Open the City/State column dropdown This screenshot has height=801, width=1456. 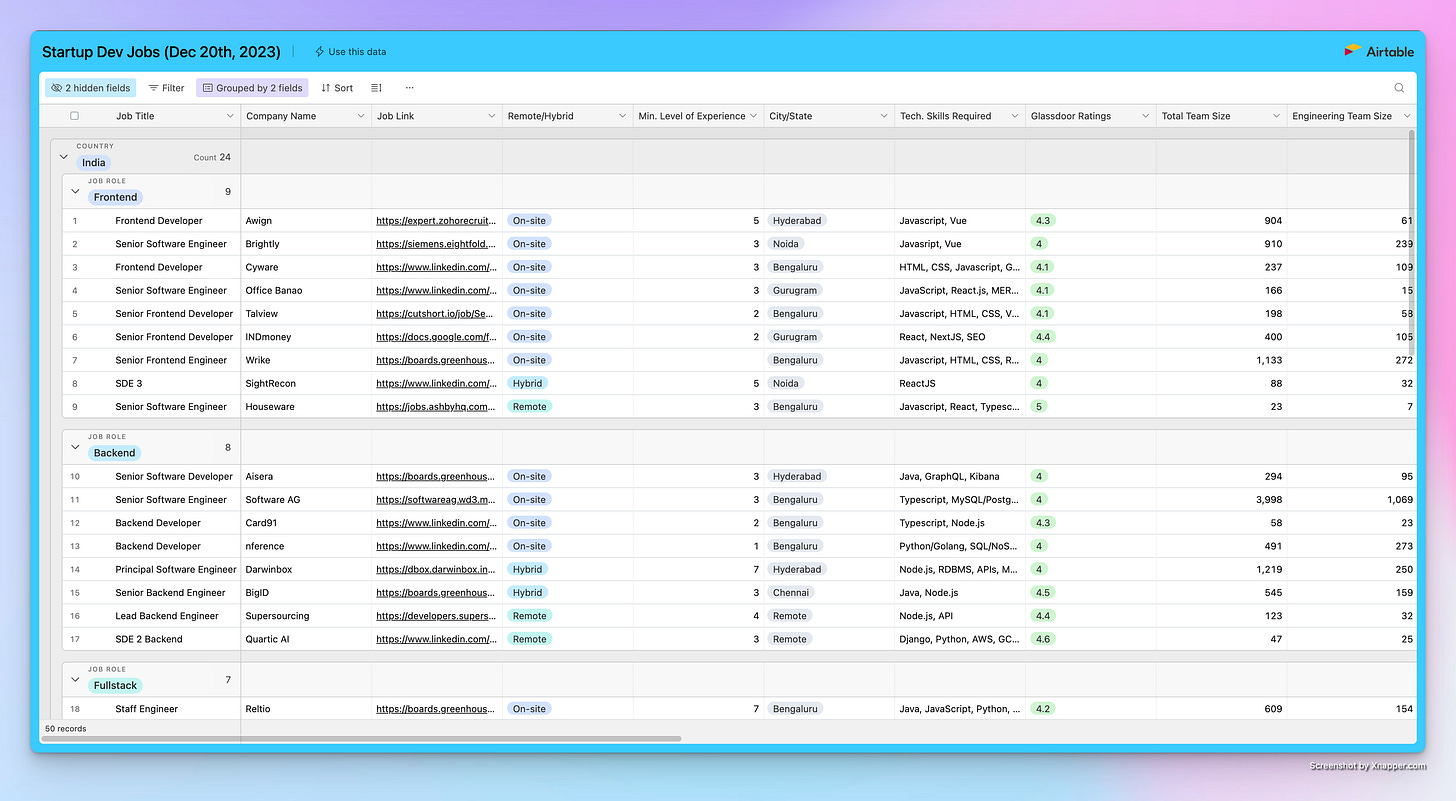[884, 116]
